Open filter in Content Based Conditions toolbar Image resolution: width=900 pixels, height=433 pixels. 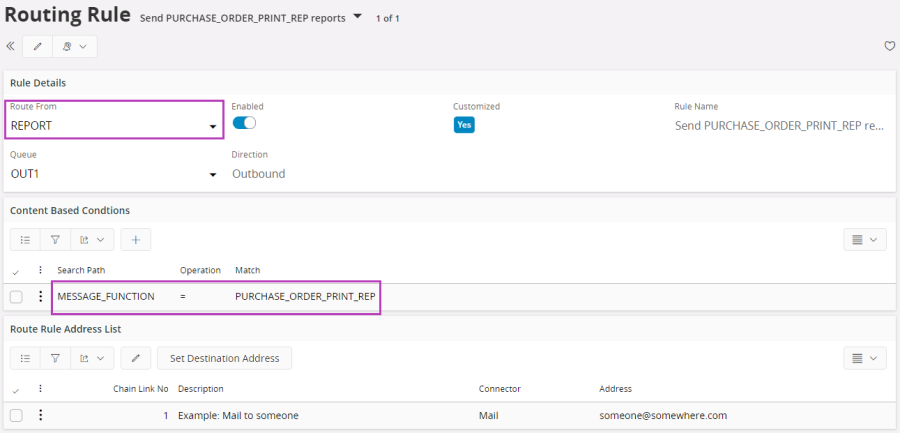pos(55,239)
